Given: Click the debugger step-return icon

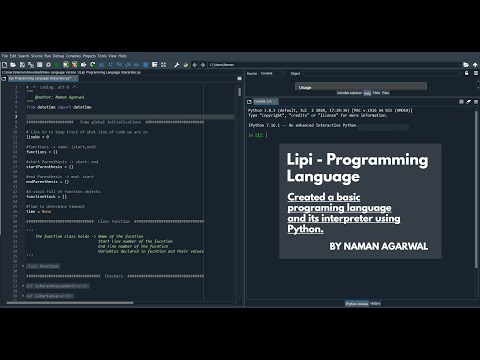Looking at the screenshot, I should (x=128, y=65).
